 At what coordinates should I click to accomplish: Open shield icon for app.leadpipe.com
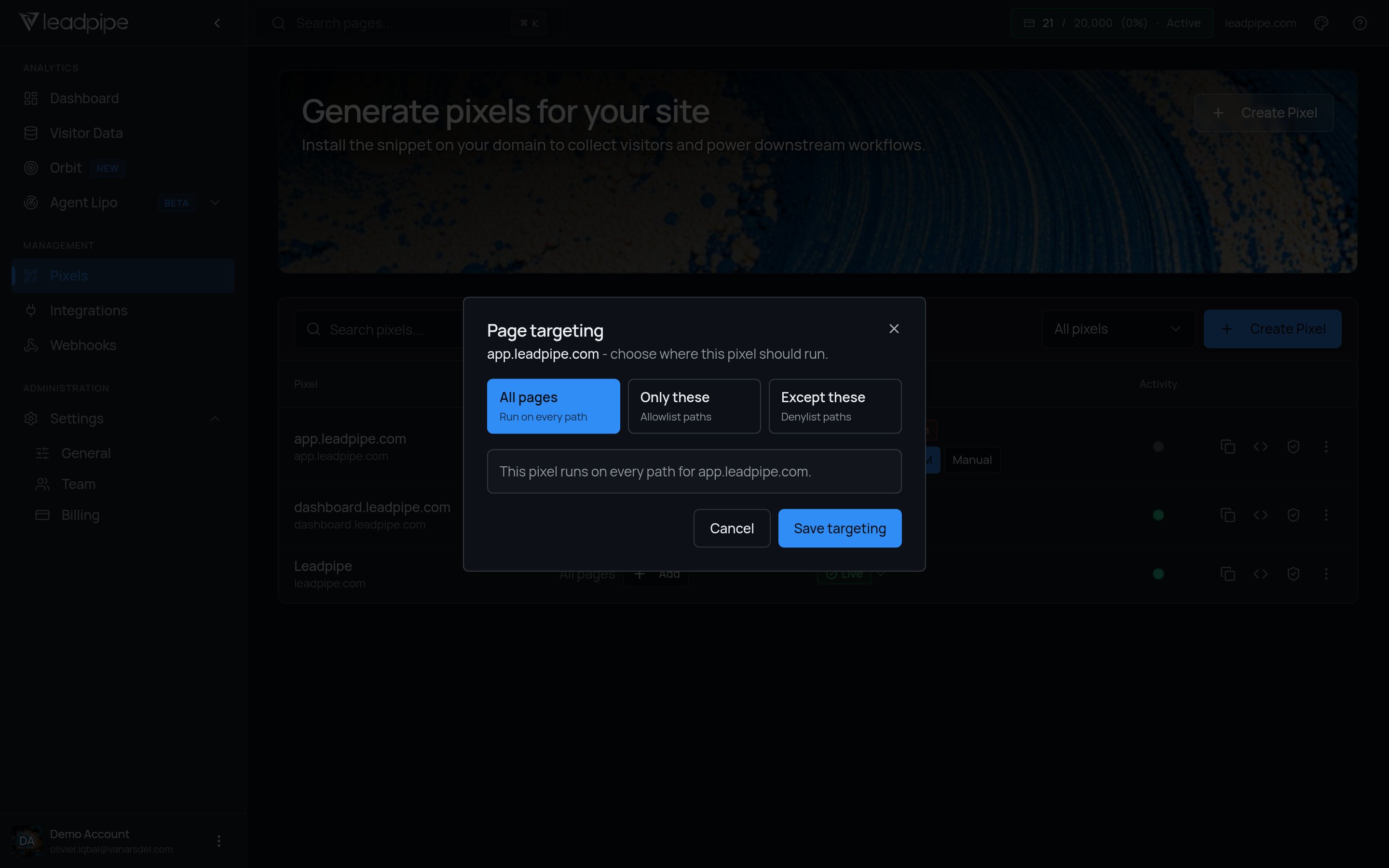coord(1293,447)
